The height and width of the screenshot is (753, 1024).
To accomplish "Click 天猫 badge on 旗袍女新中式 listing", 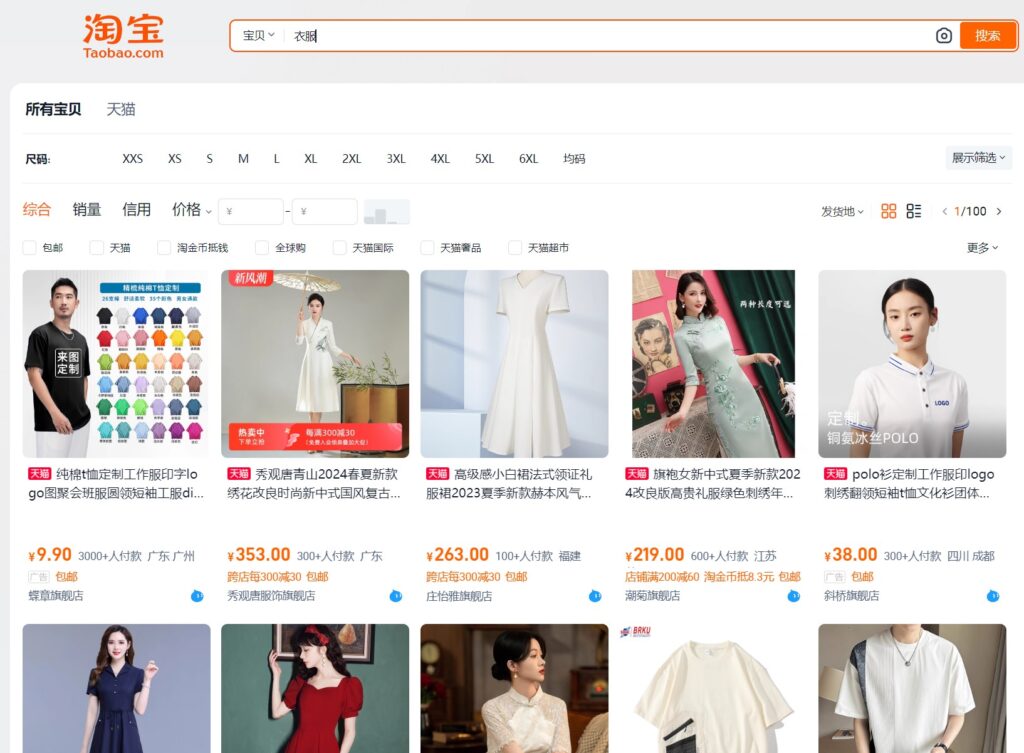I will click(x=637, y=474).
